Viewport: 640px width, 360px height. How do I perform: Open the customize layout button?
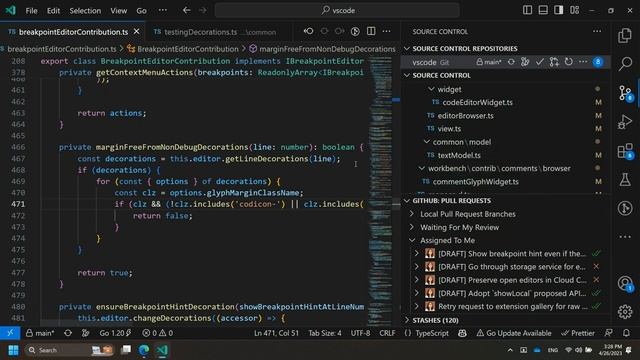pos(574,10)
